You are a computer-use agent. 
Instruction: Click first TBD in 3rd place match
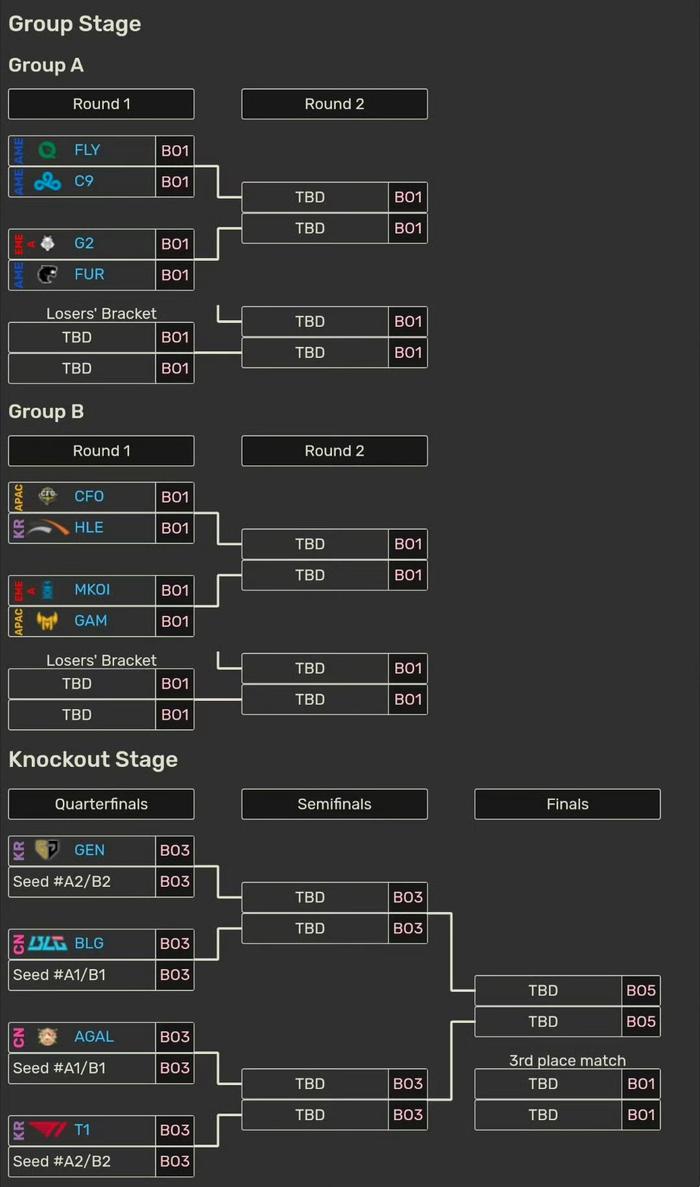point(543,1083)
